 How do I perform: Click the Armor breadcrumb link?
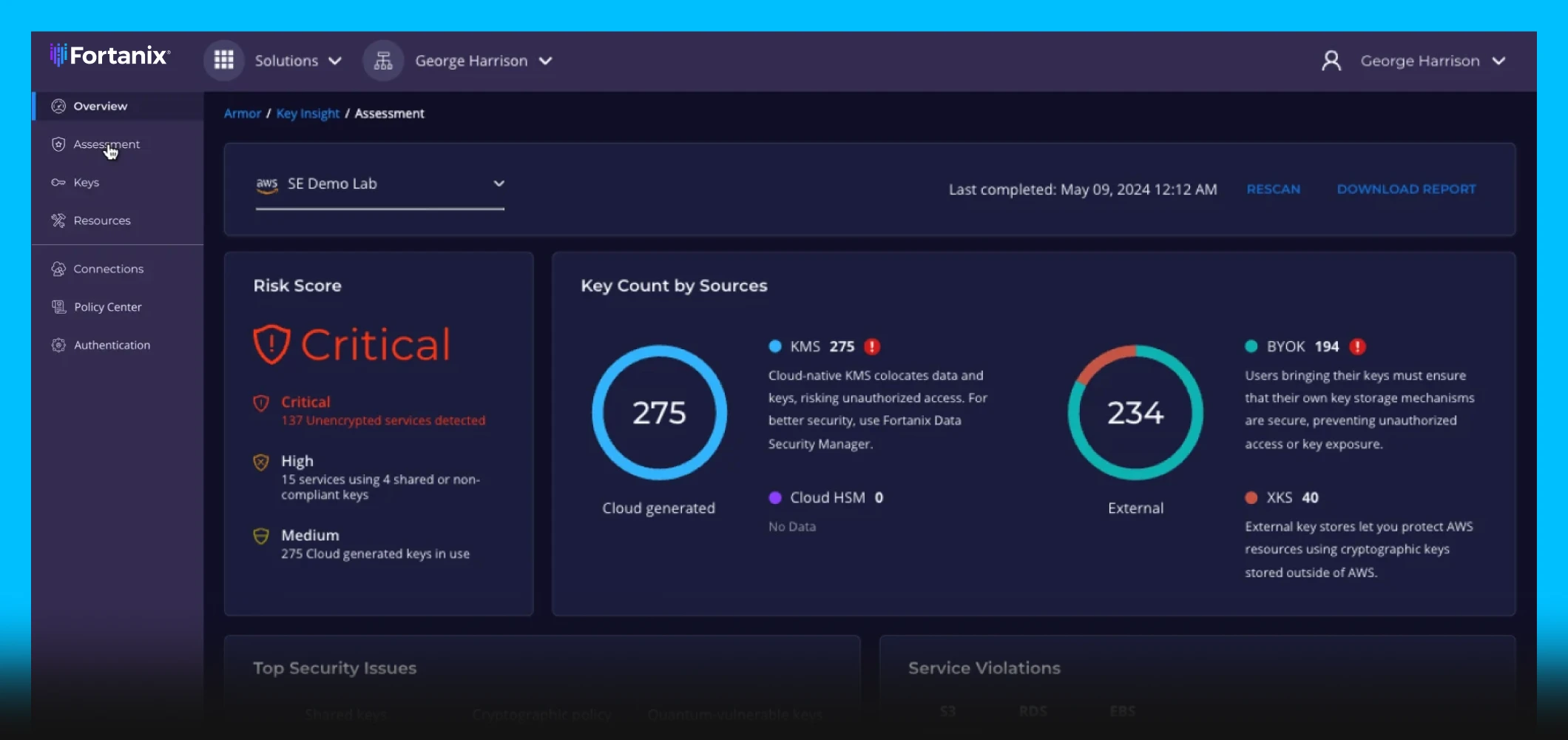pos(243,113)
